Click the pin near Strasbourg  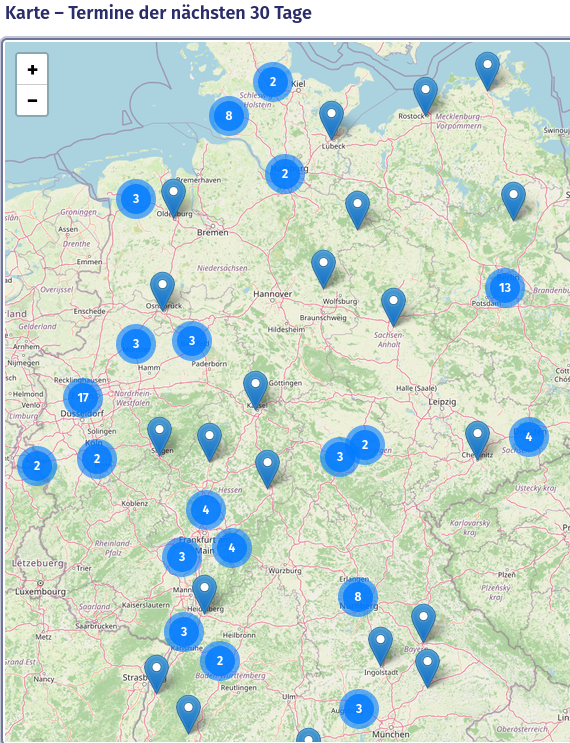pos(156,674)
